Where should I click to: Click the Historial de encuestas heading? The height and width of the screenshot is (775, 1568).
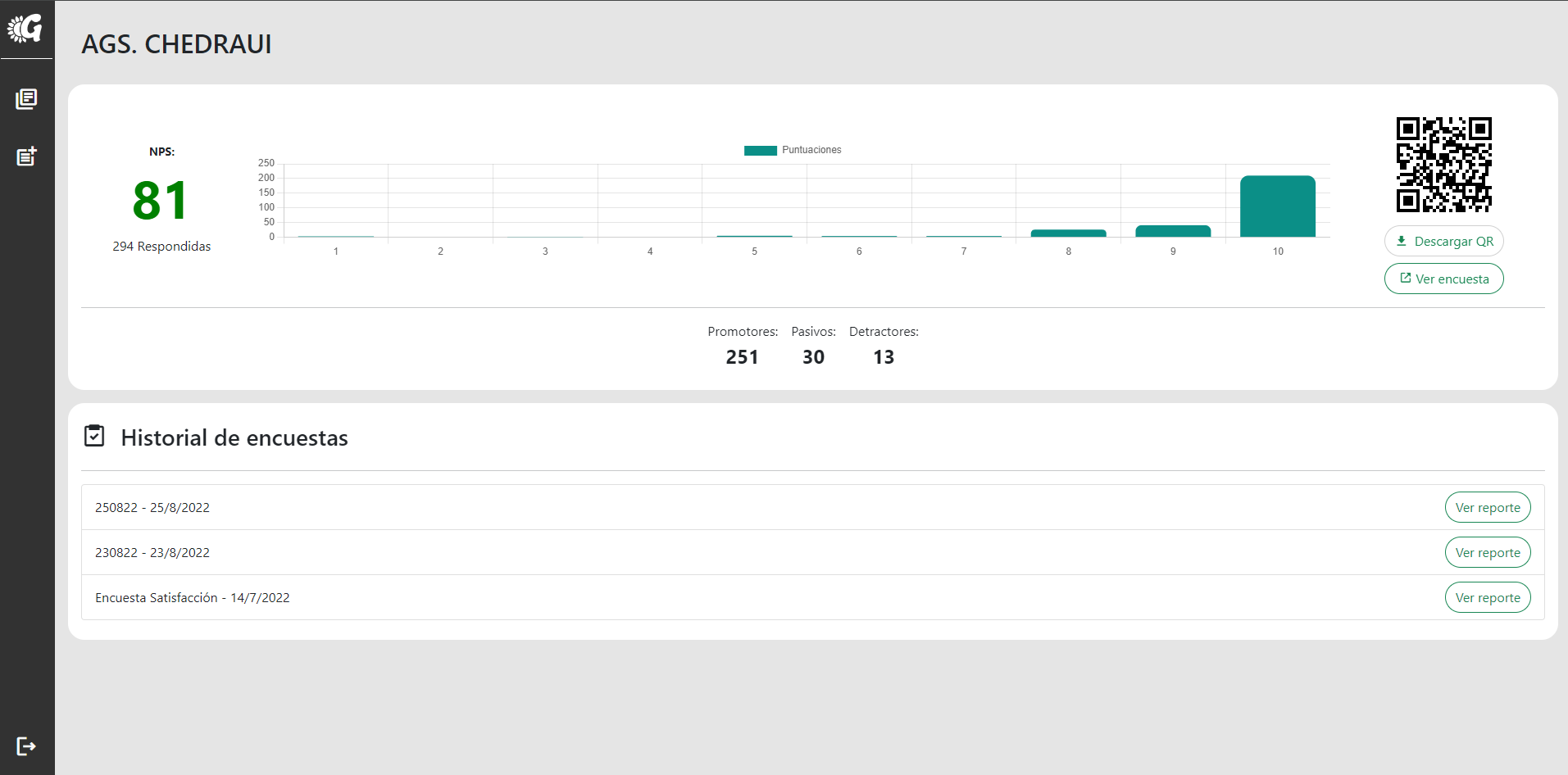tap(234, 438)
